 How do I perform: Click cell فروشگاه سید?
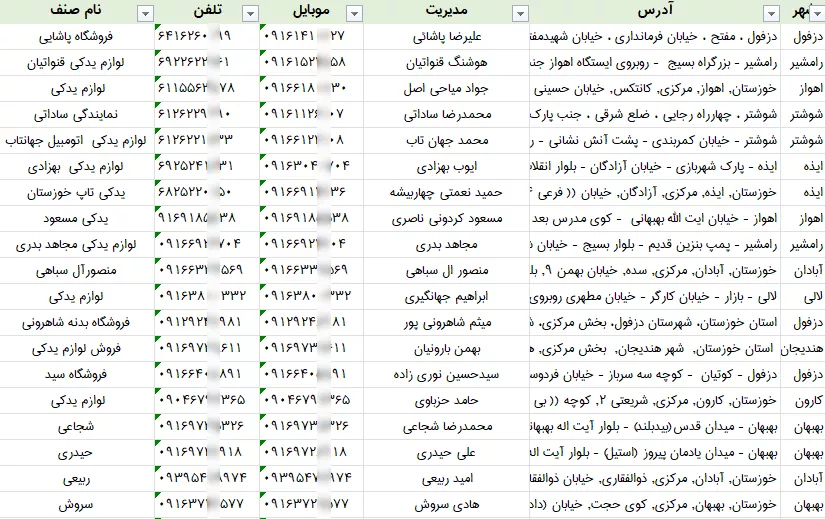pos(77,374)
